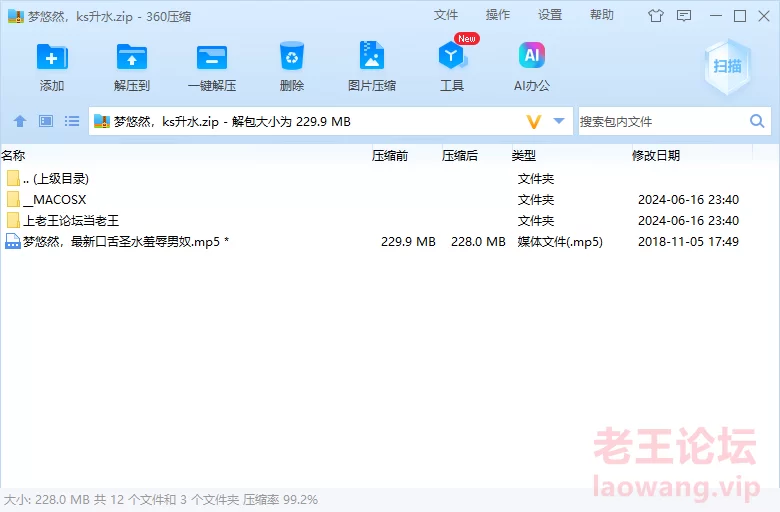Sort by 修改日期 column header
This screenshot has height=512, width=780.
(x=656, y=156)
